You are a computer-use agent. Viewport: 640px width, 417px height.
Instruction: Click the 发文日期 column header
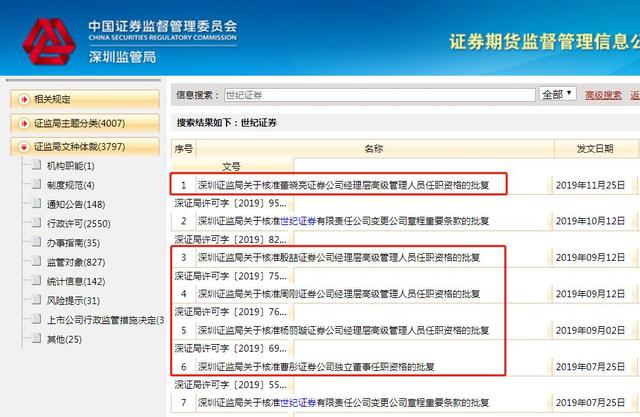(595, 149)
